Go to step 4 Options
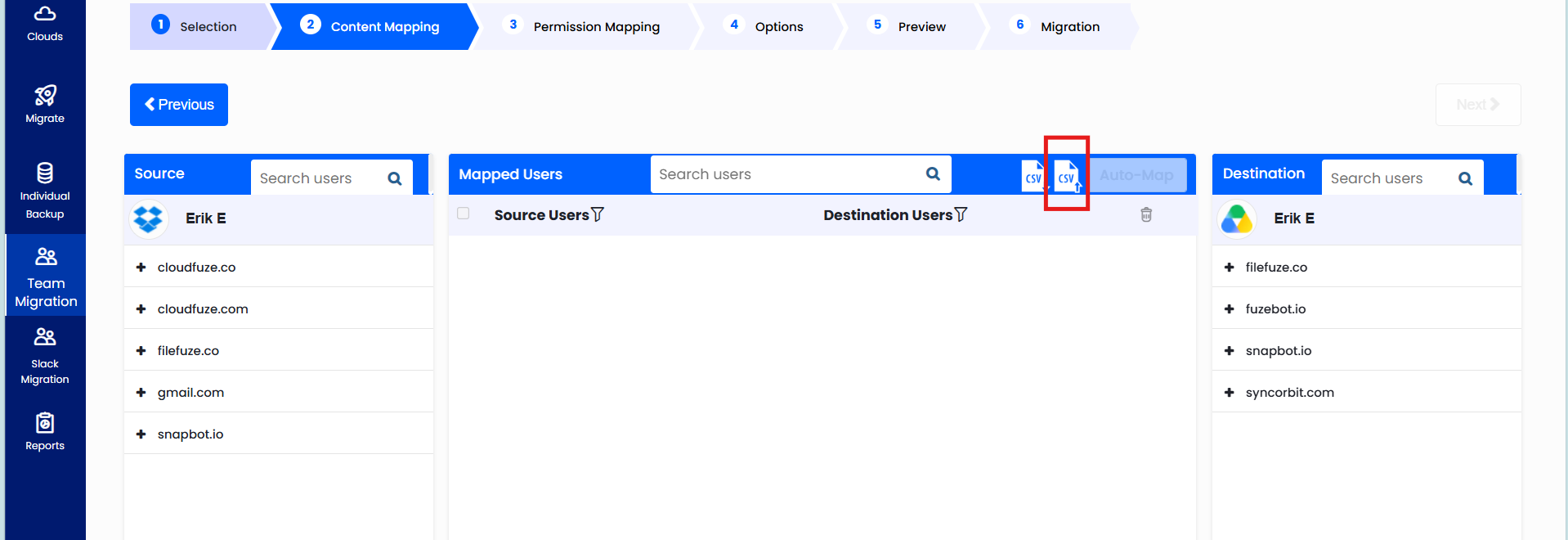Viewport: 1568px width, 540px height. click(767, 26)
